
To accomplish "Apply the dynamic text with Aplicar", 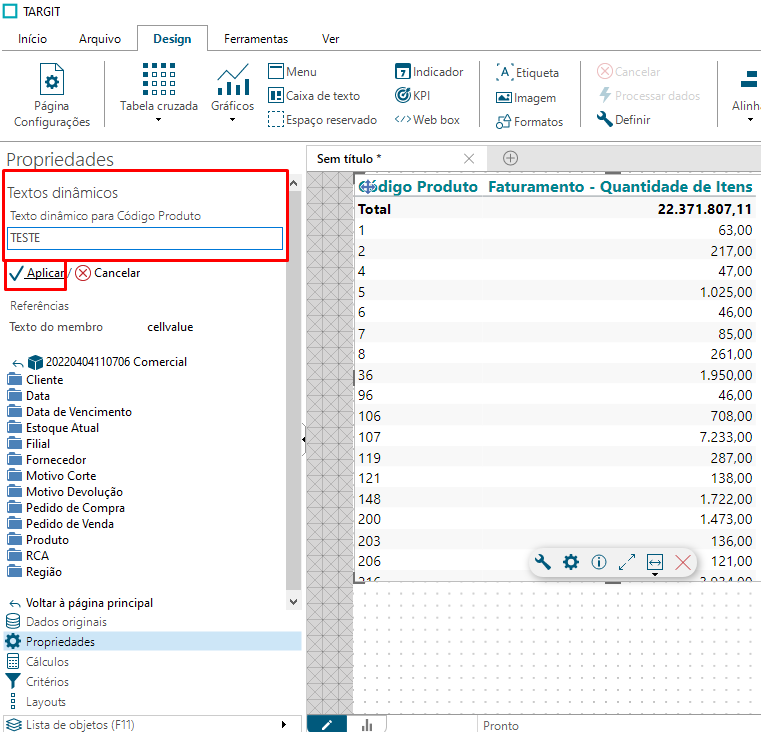I will [37, 273].
